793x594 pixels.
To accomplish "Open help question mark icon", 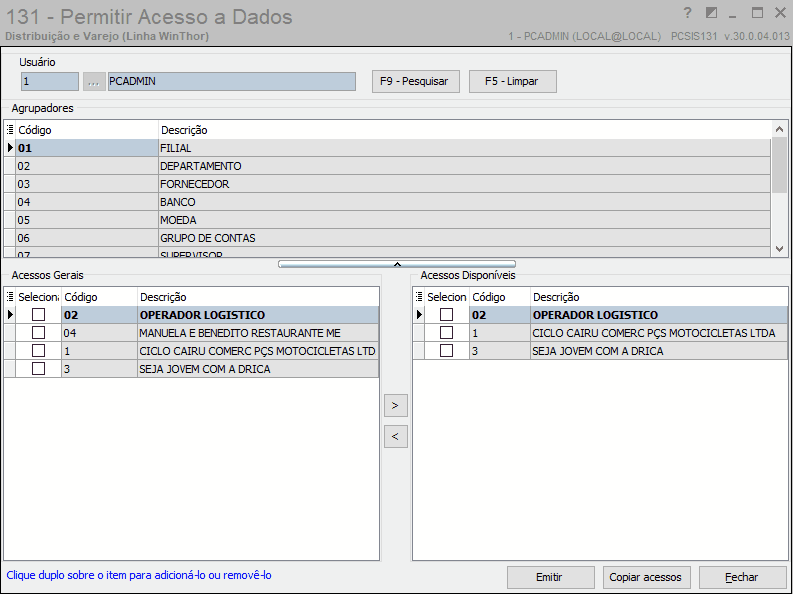I will [x=687, y=13].
